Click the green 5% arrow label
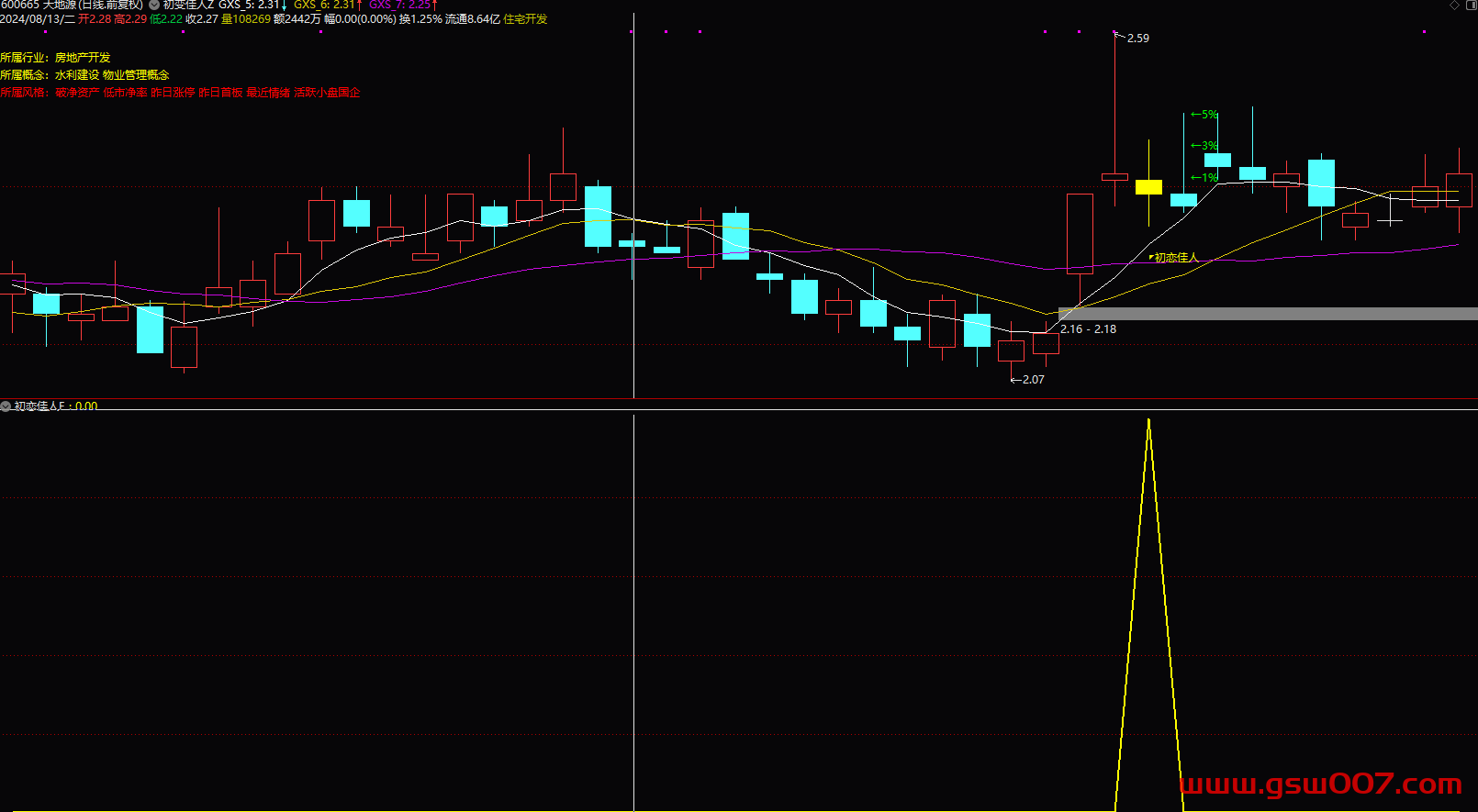This screenshot has height=812, width=1478. pyautogui.click(x=1204, y=115)
